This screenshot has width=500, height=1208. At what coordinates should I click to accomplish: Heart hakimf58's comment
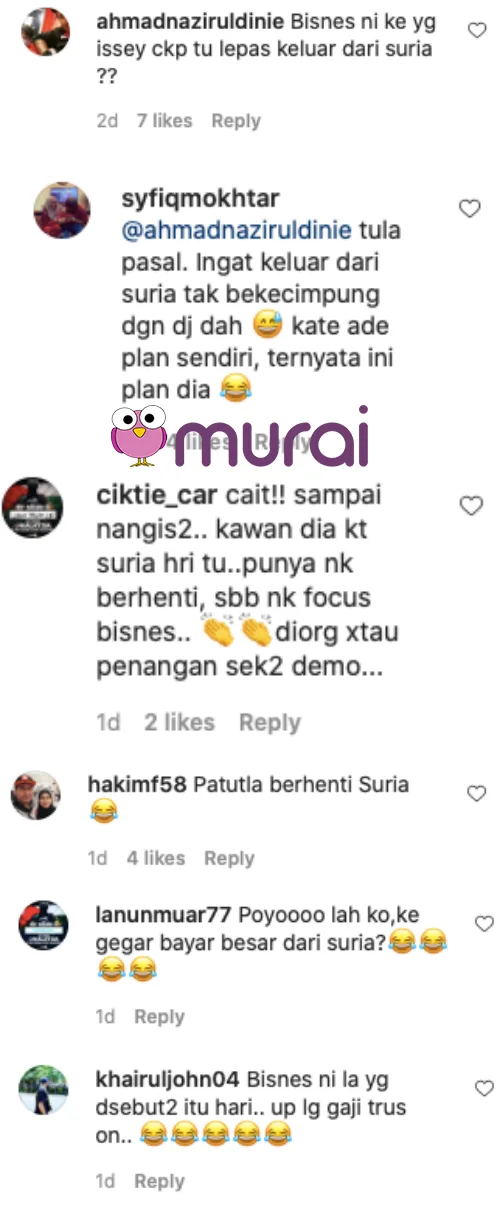(477, 793)
